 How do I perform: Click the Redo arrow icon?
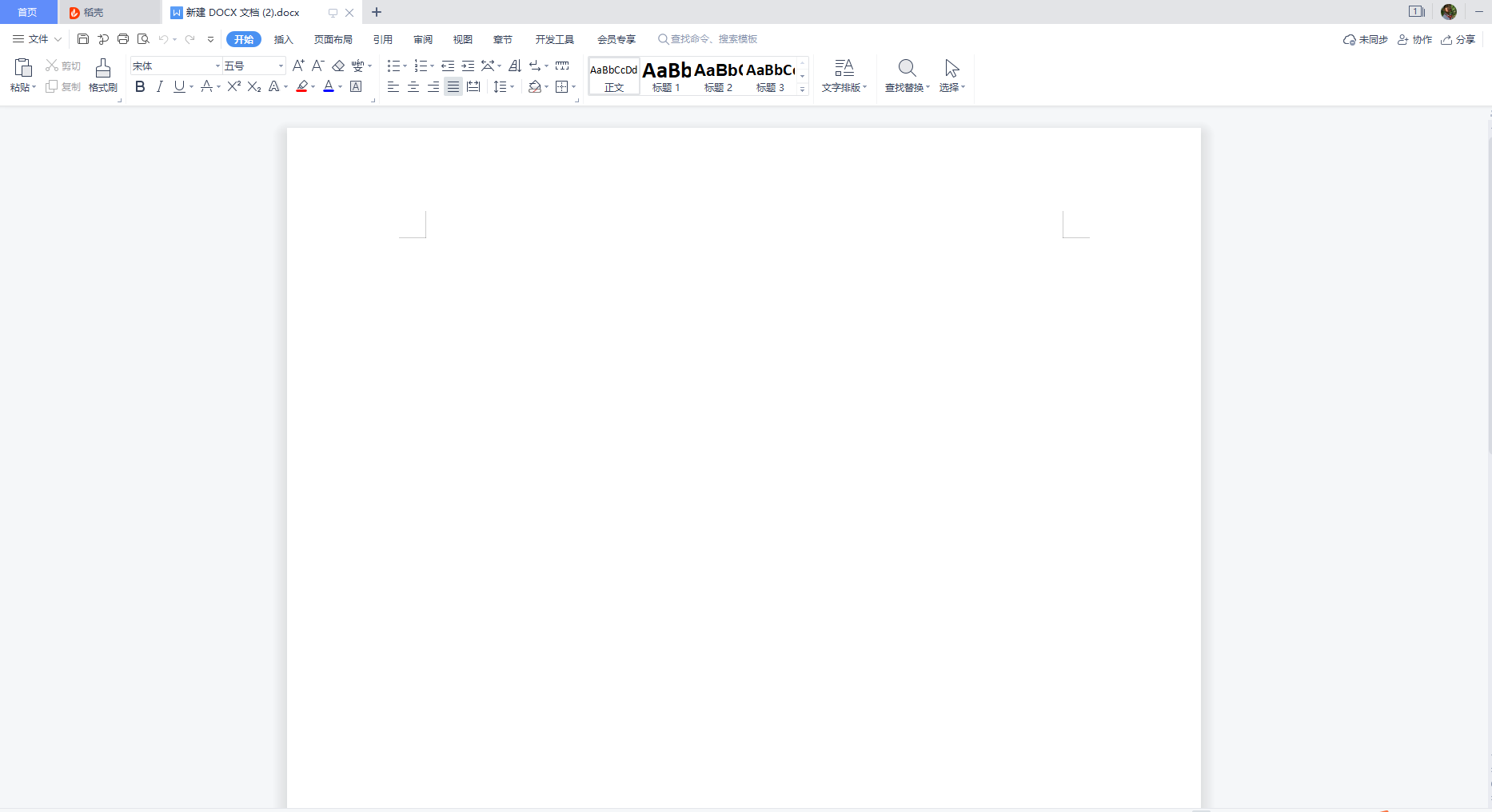pyautogui.click(x=190, y=39)
